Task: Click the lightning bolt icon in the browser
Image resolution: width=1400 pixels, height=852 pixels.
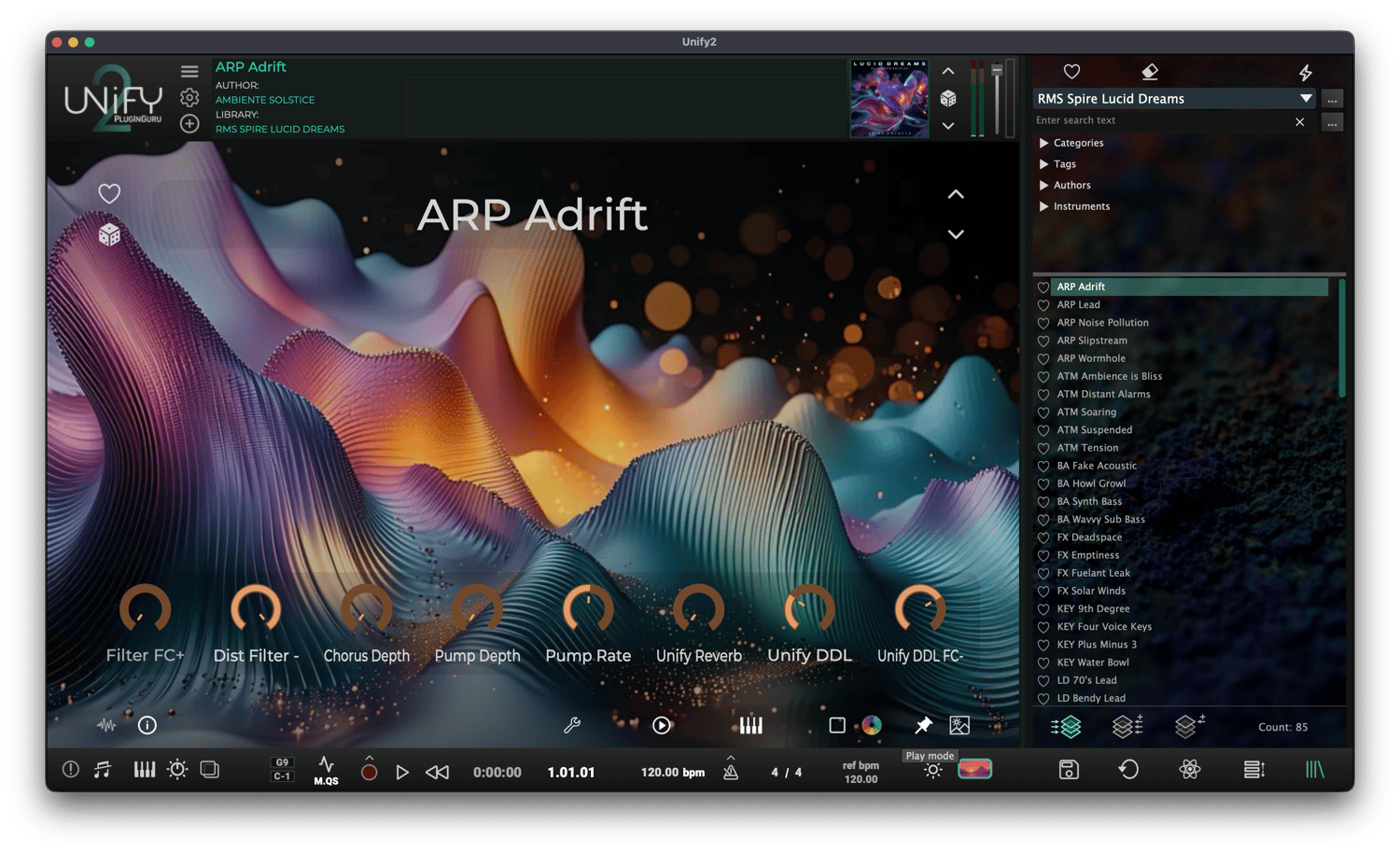Action: click(x=1306, y=72)
